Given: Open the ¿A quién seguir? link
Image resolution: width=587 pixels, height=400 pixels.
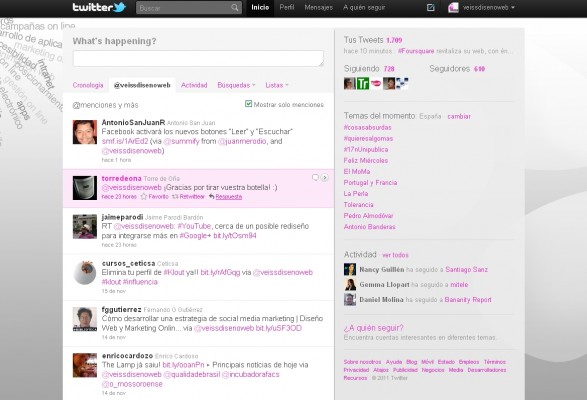Looking at the screenshot, I should click(374, 328).
